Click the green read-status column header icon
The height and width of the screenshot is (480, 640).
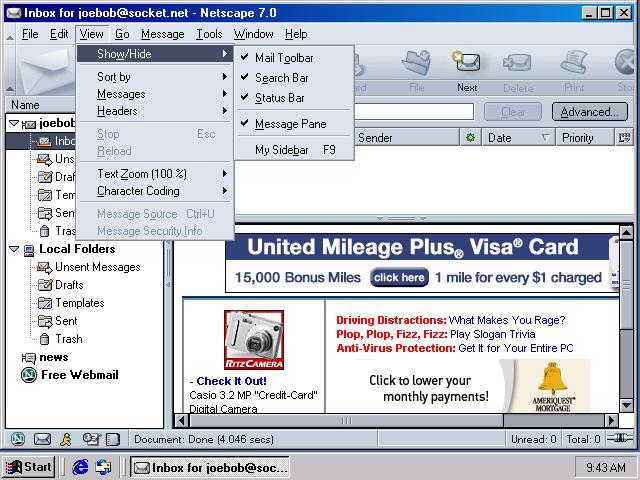470,138
